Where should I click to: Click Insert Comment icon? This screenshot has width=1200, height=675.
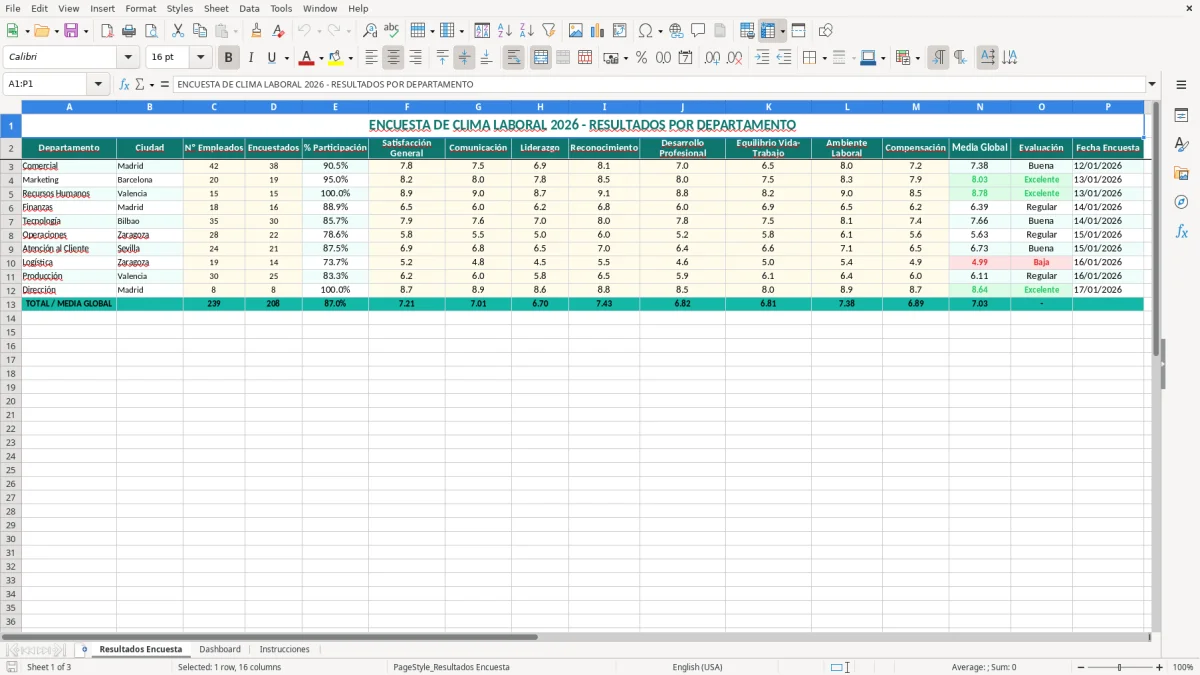coord(698,31)
